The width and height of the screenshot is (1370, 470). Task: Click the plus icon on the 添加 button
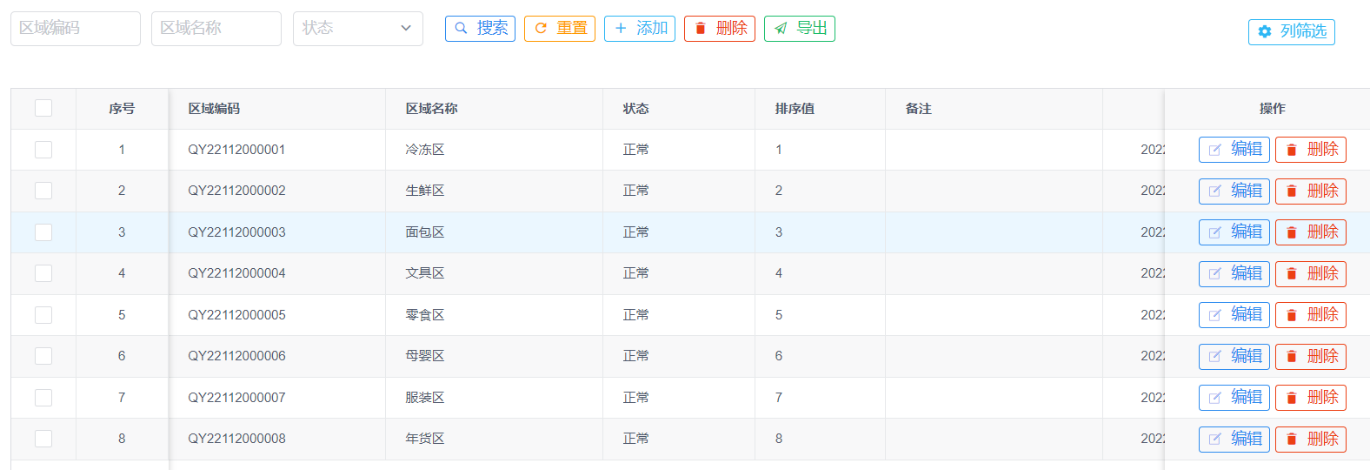(621, 29)
